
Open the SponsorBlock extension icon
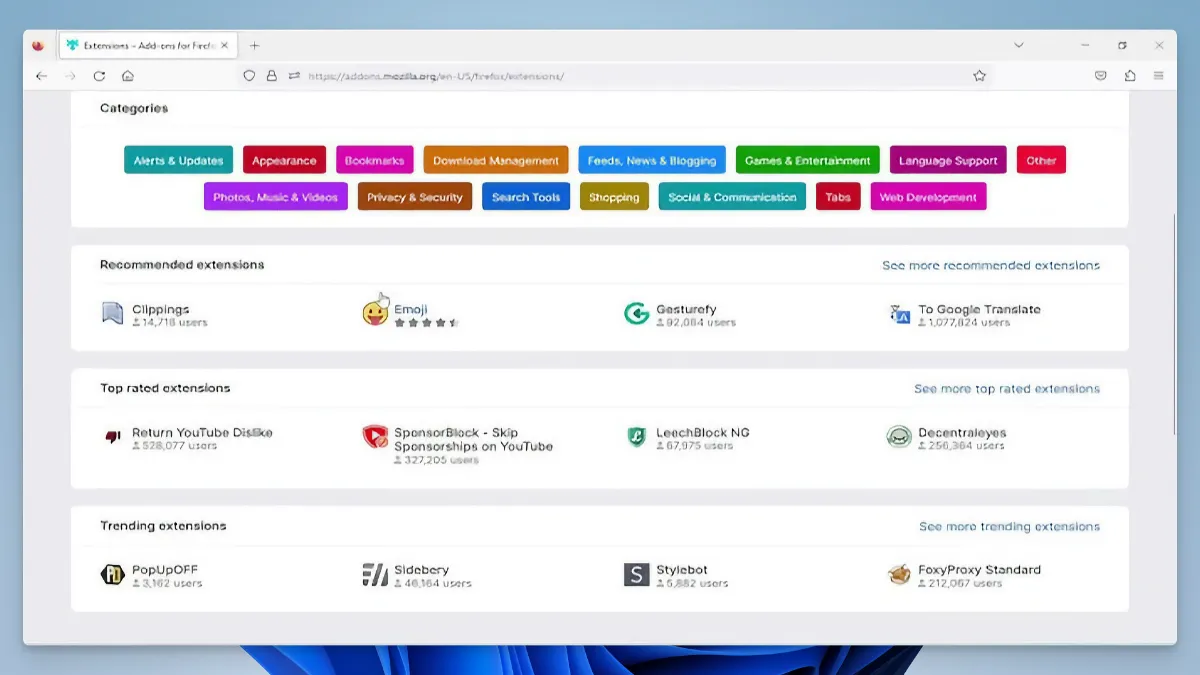[375, 437]
